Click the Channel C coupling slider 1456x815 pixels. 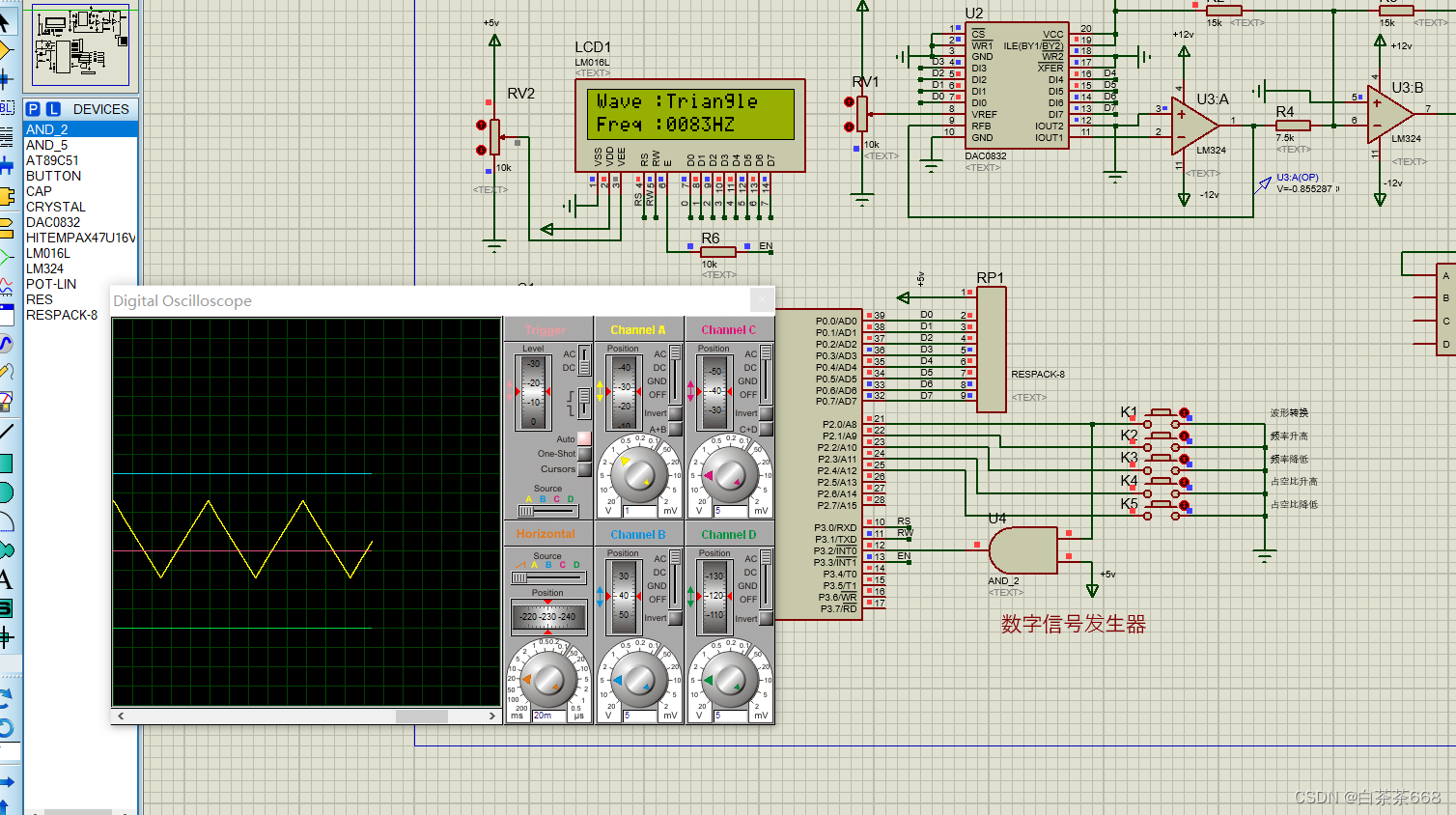click(766, 374)
